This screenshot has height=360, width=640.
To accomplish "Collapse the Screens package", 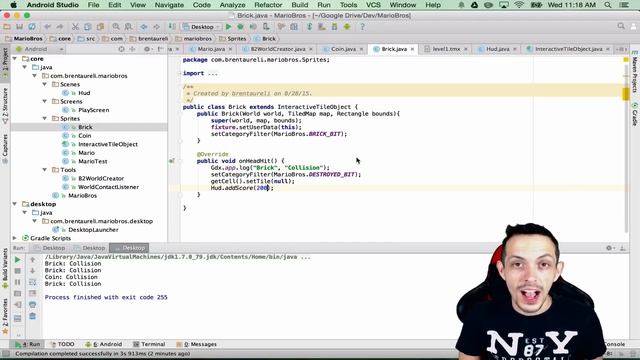I will point(44,102).
